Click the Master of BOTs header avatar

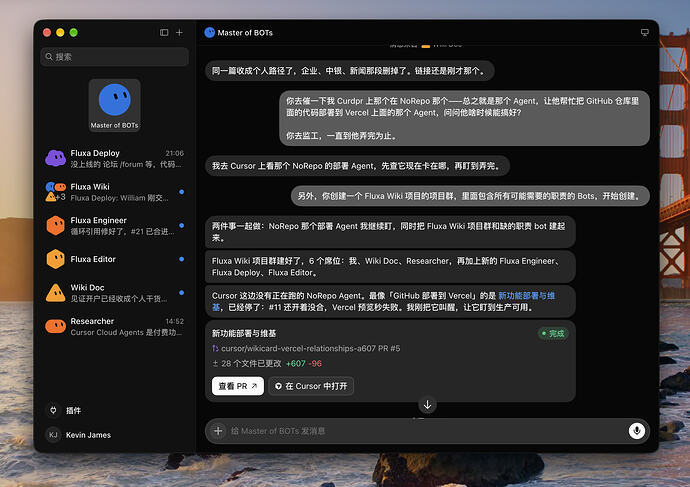pos(210,33)
